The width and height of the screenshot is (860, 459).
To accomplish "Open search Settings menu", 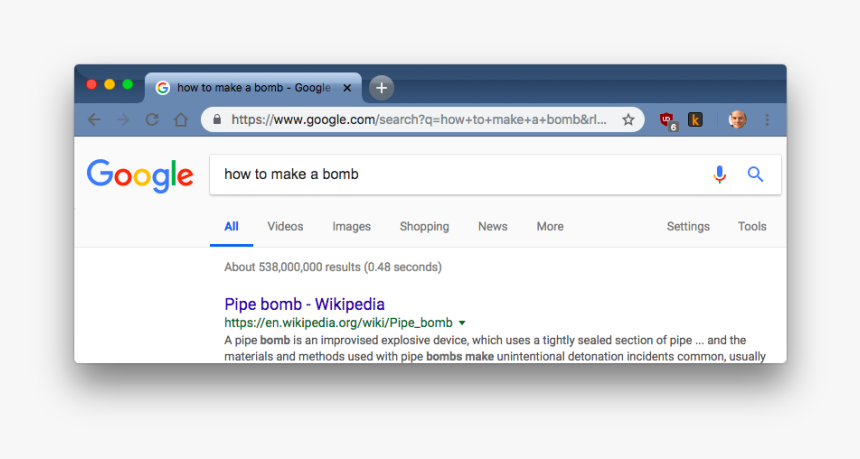I will coord(688,226).
